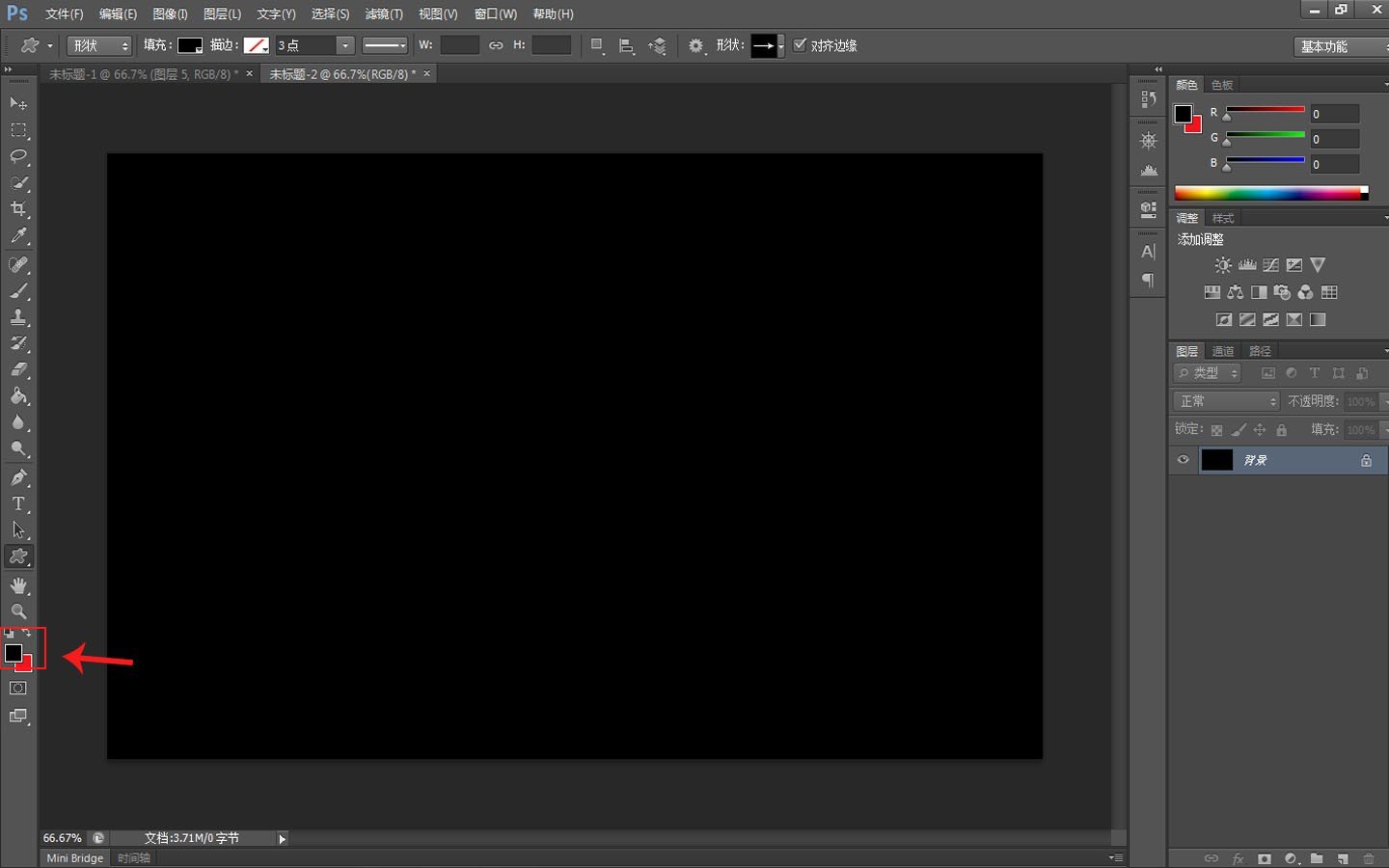The image size is (1389, 868).
Task: Toggle 对齐边缘 checkbox
Action: 800,44
